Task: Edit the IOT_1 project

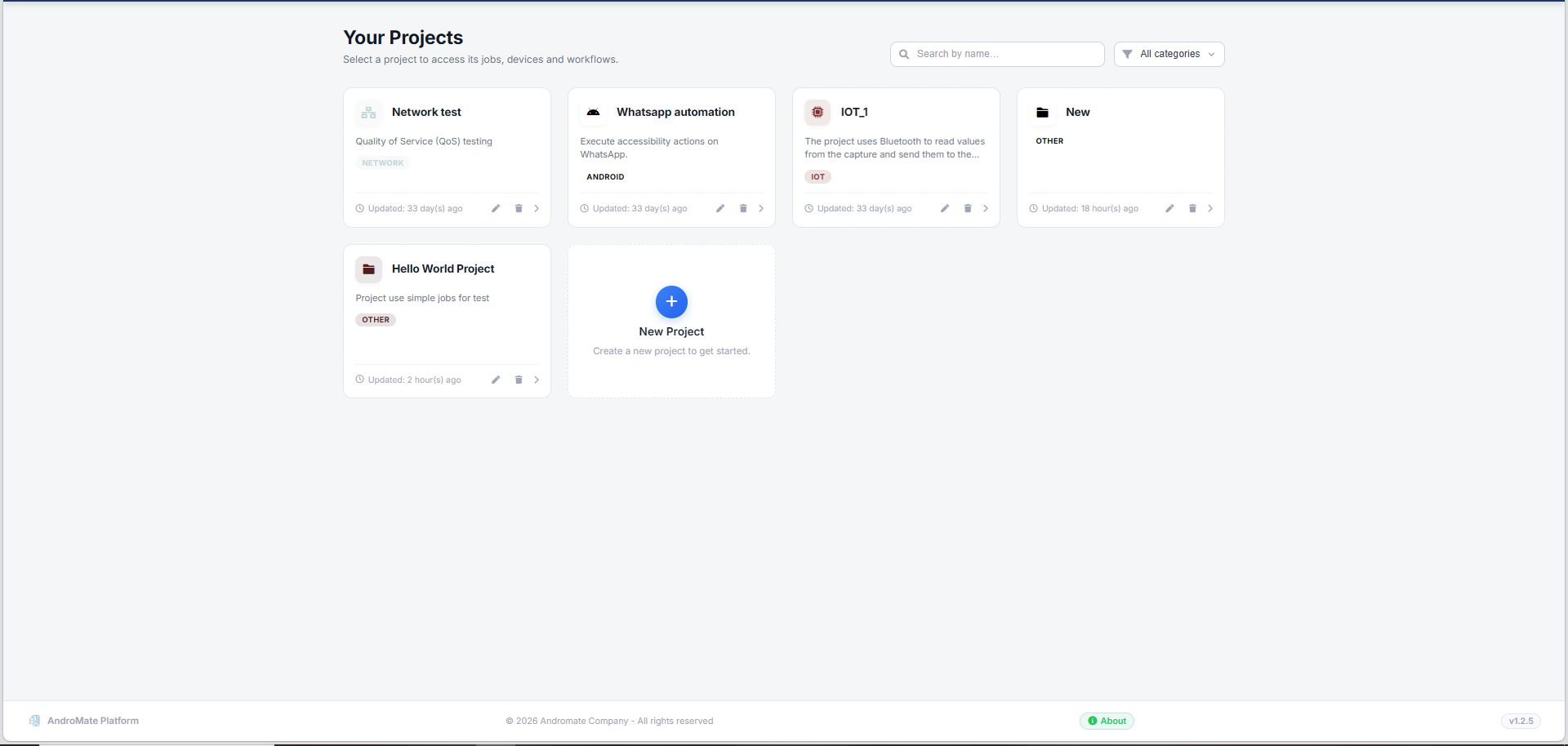Action: pyautogui.click(x=945, y=208)
